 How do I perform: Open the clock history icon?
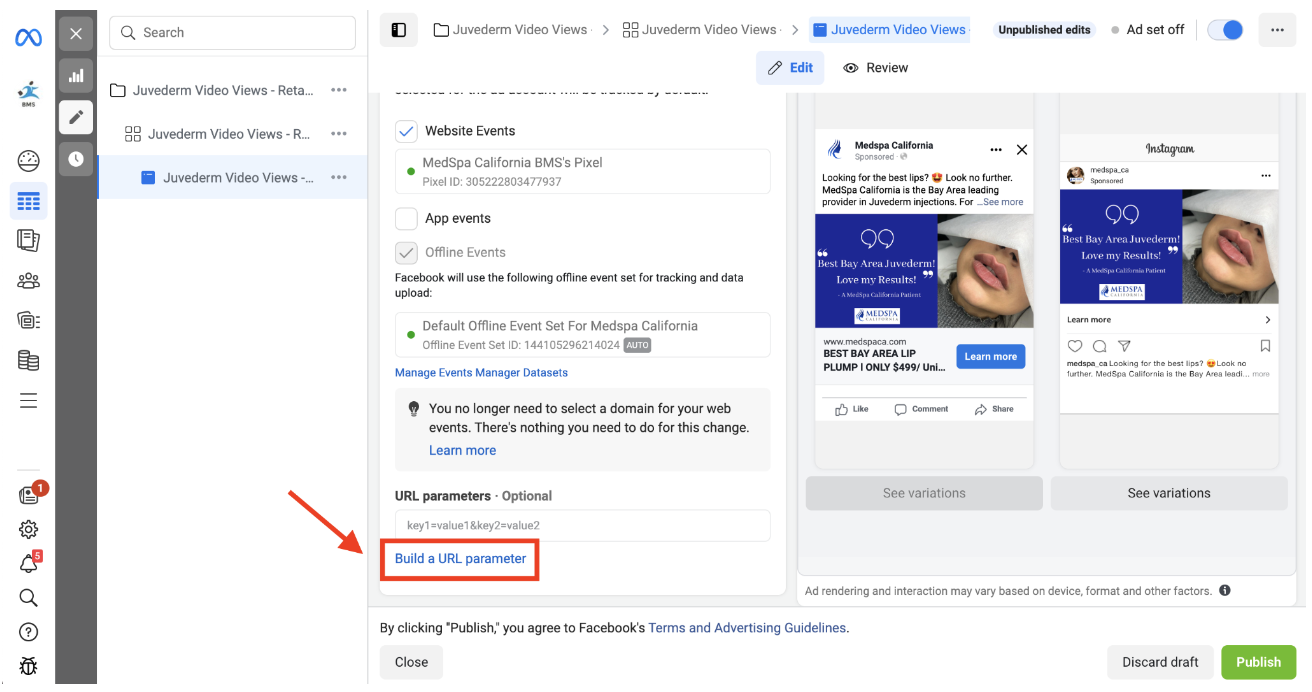[76, 158]
